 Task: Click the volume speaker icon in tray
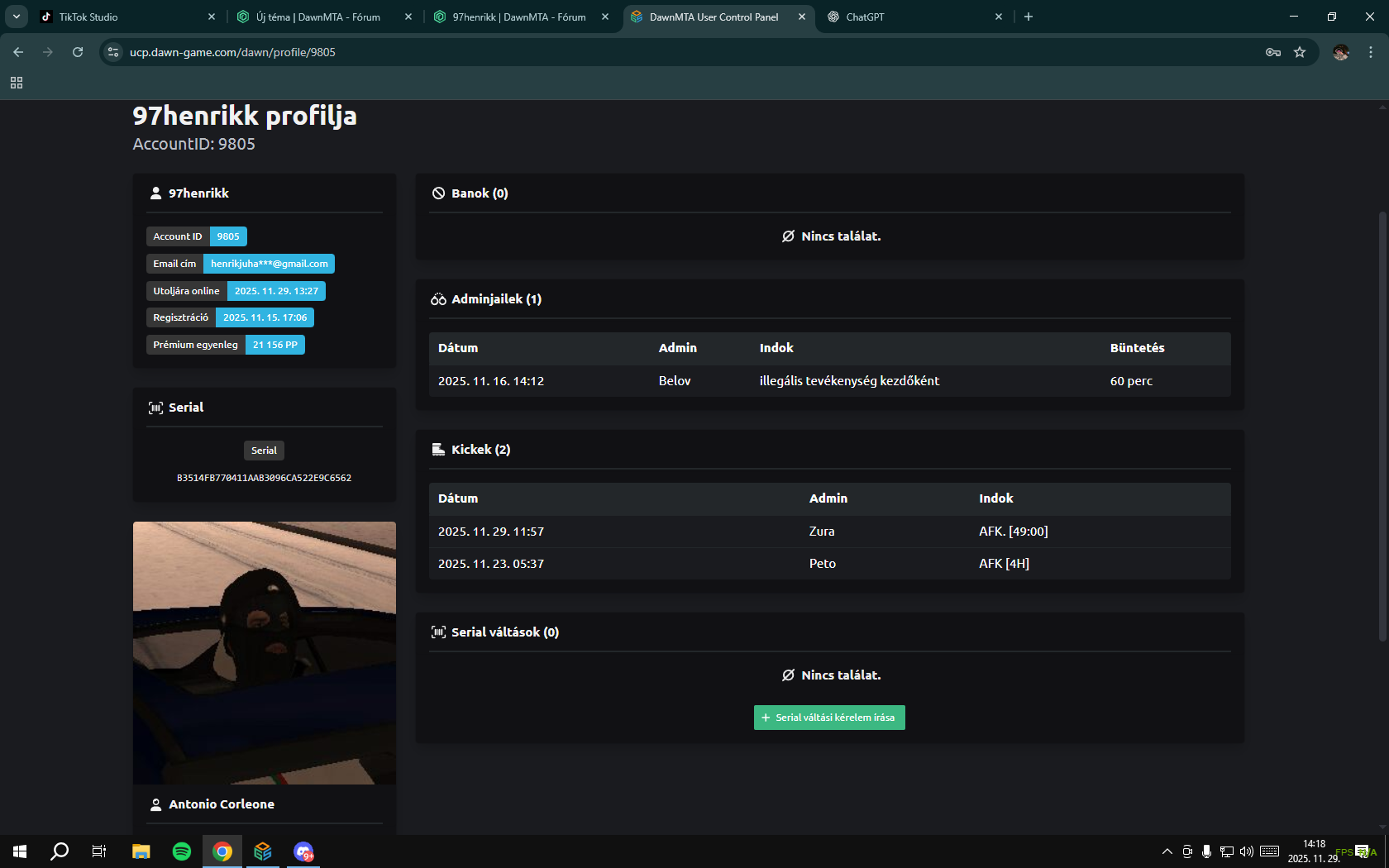point(1247,851)
